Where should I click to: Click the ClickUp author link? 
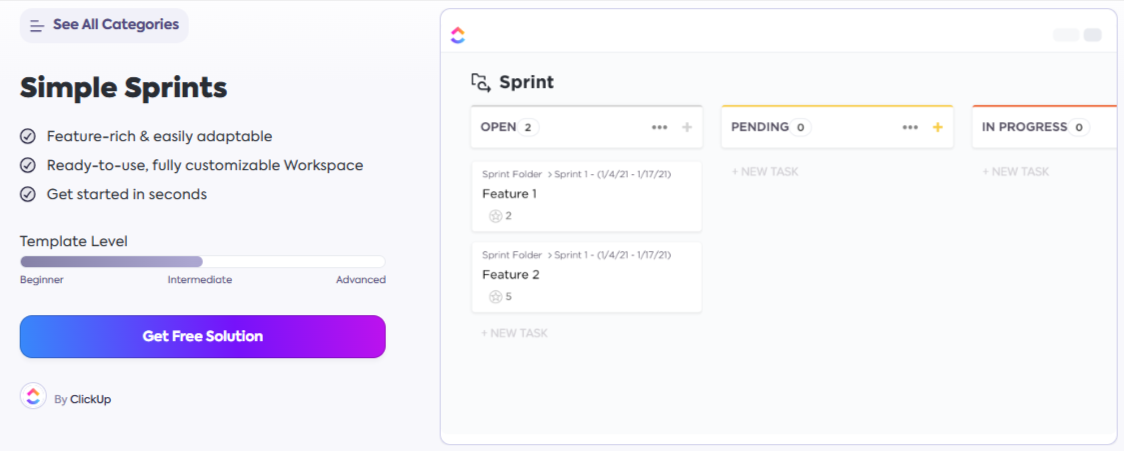point(90,399)
